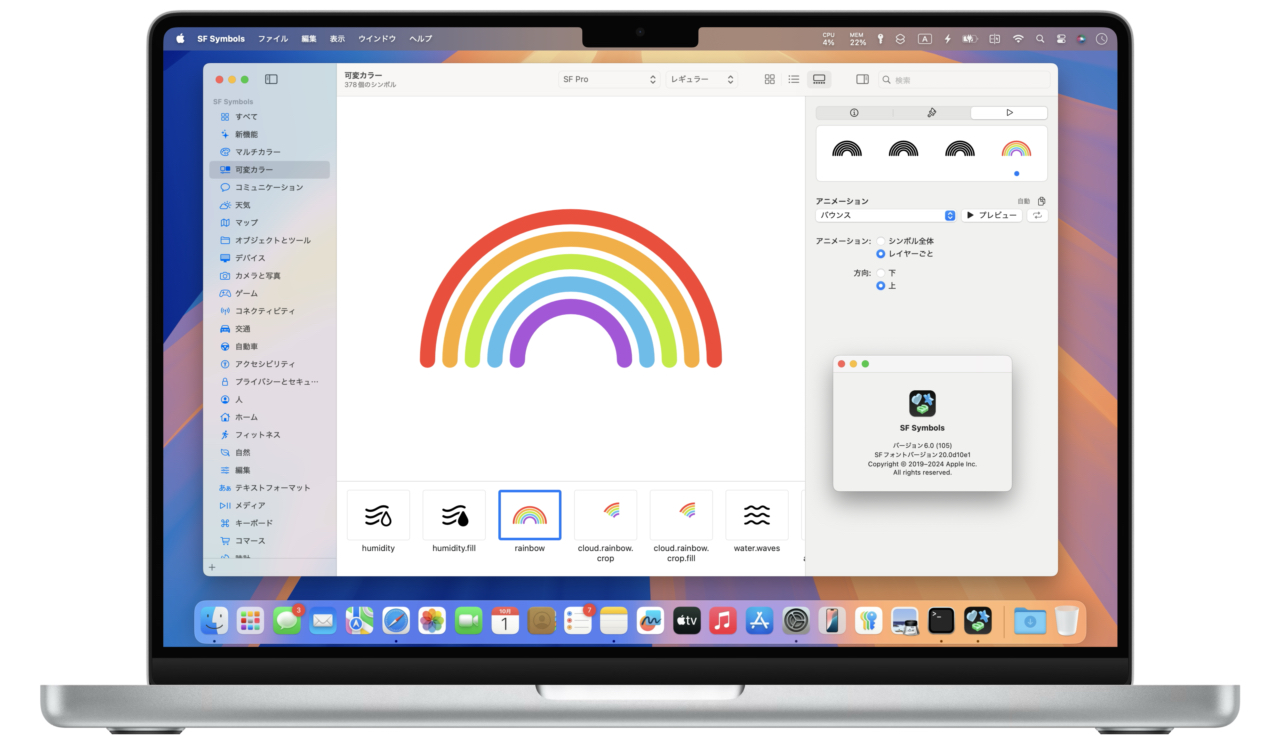Toggle the animation repeat loop button
The image size is (1280, 744).
1037,215
